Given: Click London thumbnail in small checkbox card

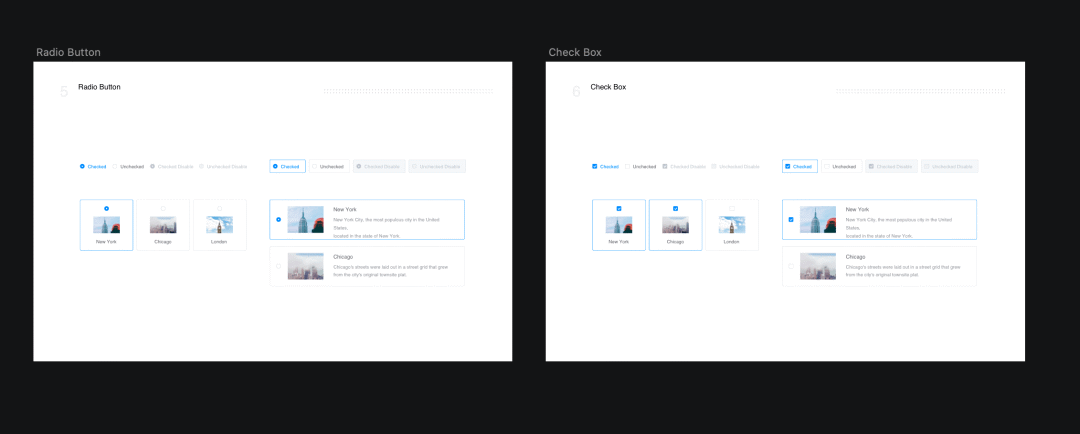Looking at the screenshot, I should tap(731, 225).
